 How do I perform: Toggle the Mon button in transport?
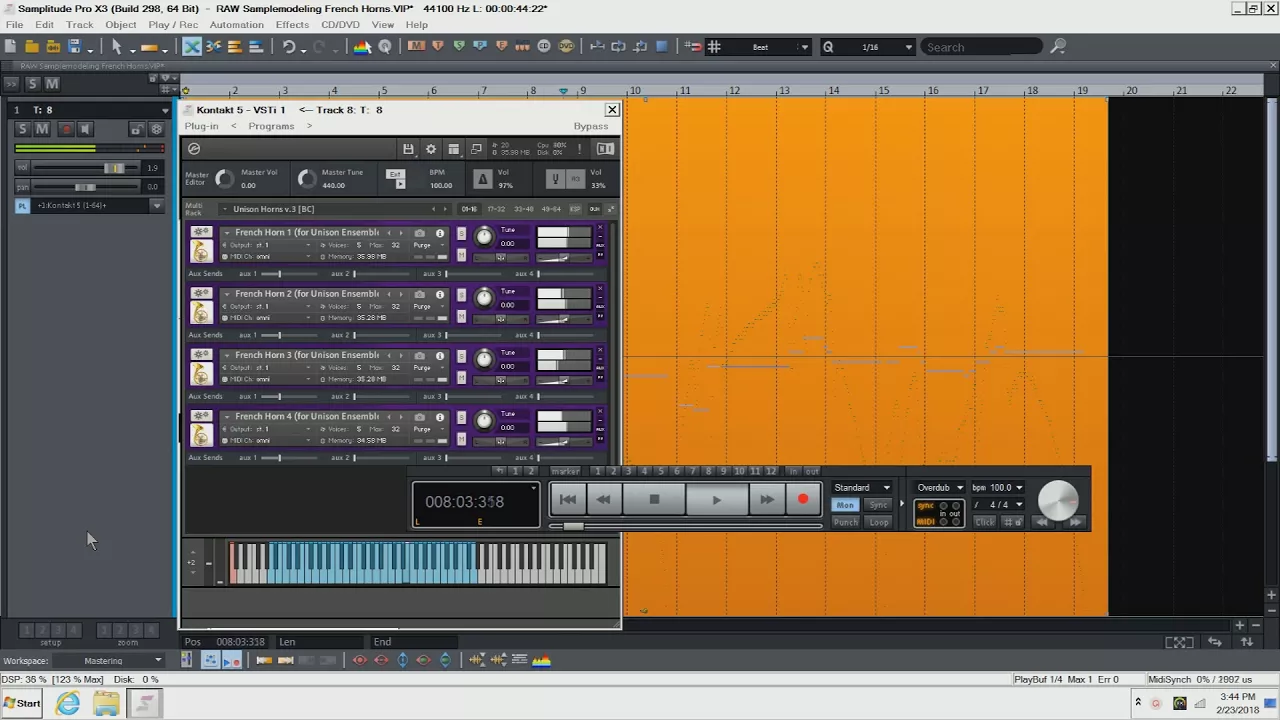point(845,505)
